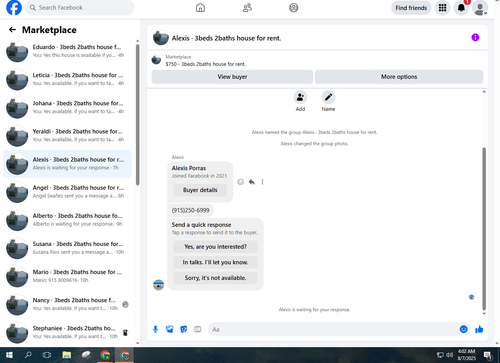Open the emoji picker in message box
The image size is (500, 363).
coord(463,329)
